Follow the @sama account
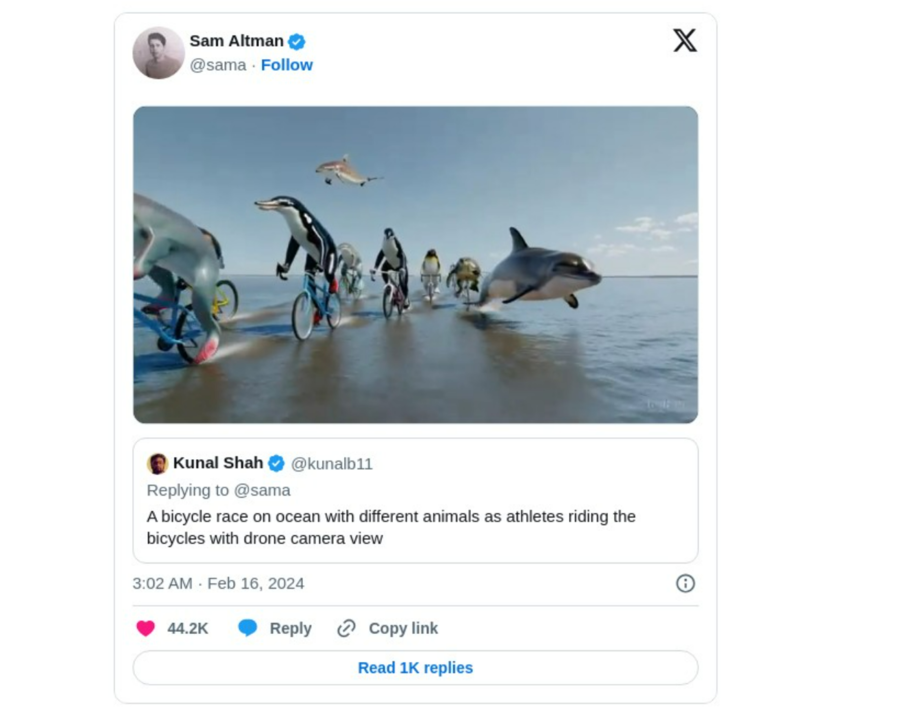This screenshot has height=708, width=900. (x=286, y=65)
